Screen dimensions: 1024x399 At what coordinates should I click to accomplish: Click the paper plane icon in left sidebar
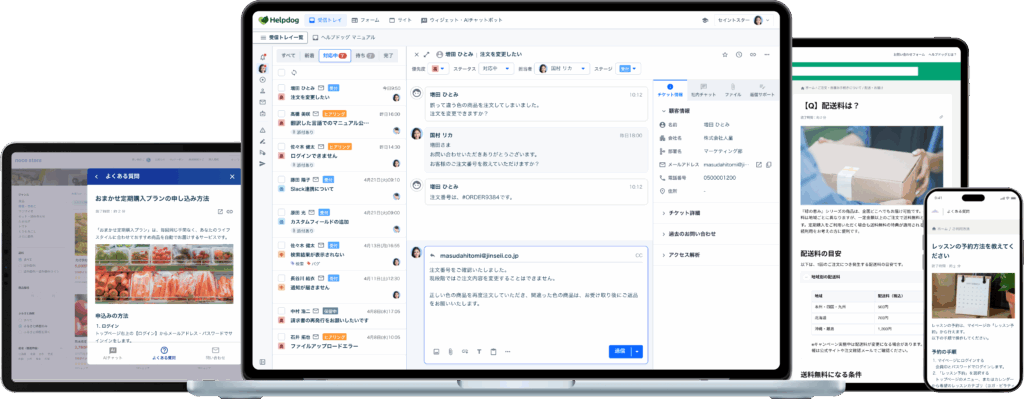click(263, 164)
